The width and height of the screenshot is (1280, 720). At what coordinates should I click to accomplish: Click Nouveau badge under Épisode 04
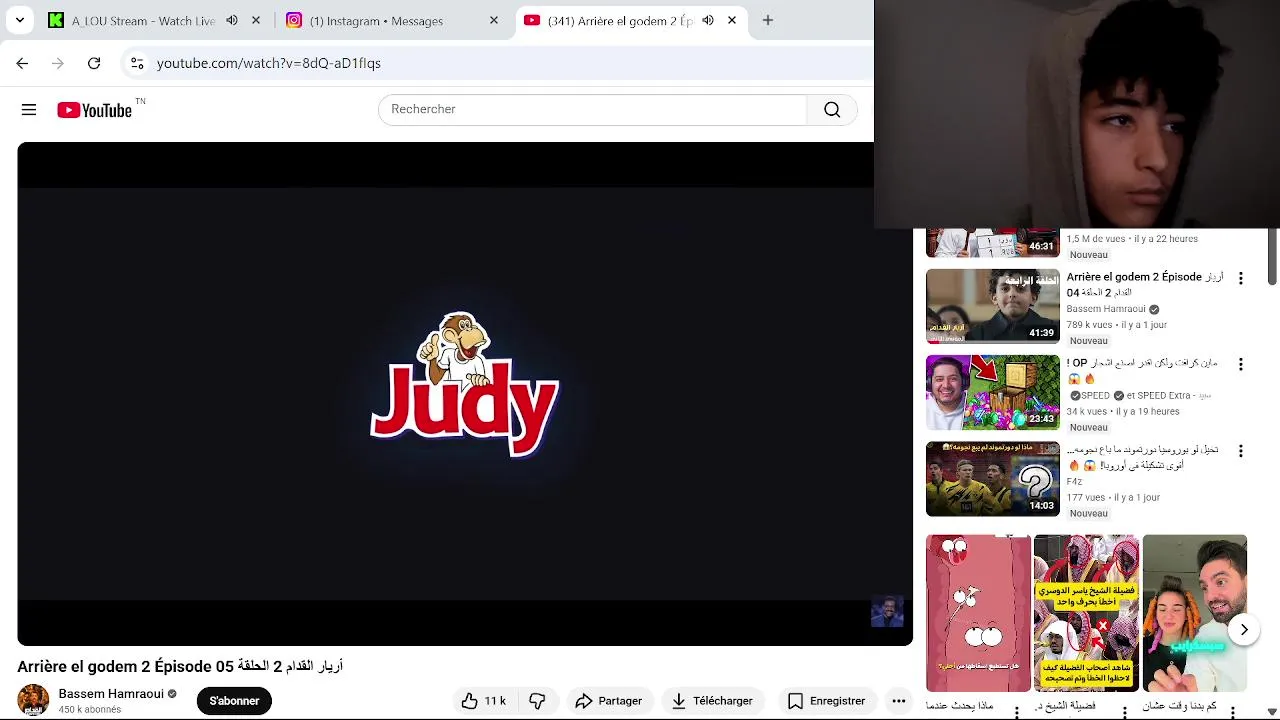pyautogui.click(x=1089, y=341)
